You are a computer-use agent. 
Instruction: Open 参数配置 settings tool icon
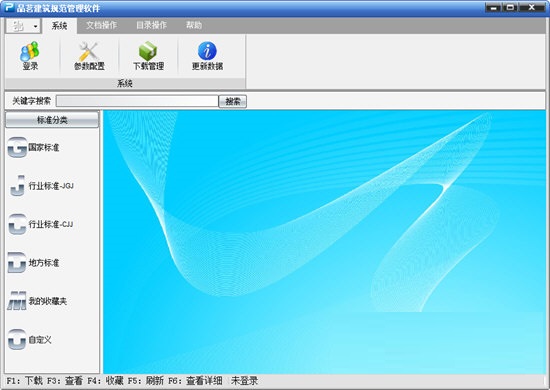pyautogui.click(x=88, y=52)
